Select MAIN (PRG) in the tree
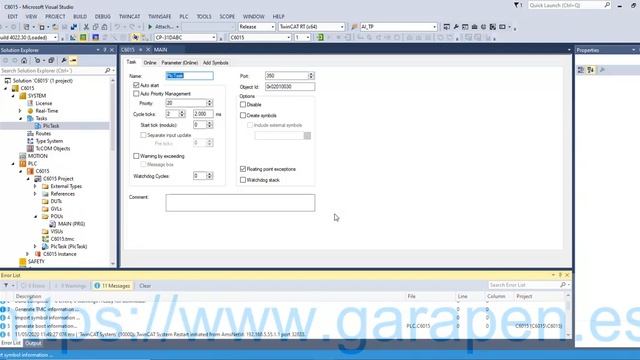 [x=71, y=224]
